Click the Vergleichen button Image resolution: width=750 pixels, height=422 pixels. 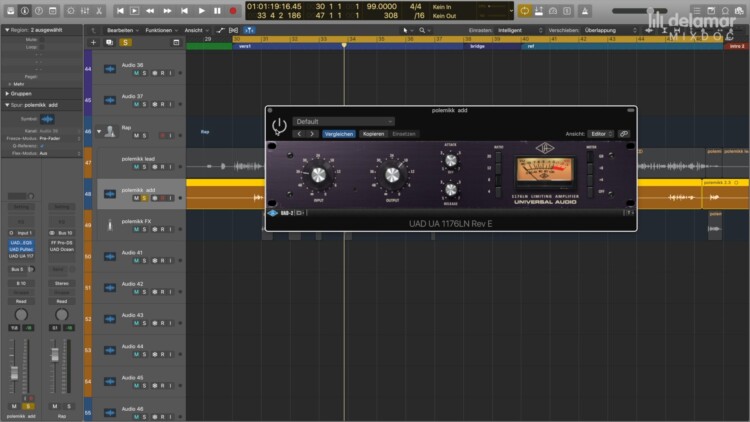[x=339, y=134]
